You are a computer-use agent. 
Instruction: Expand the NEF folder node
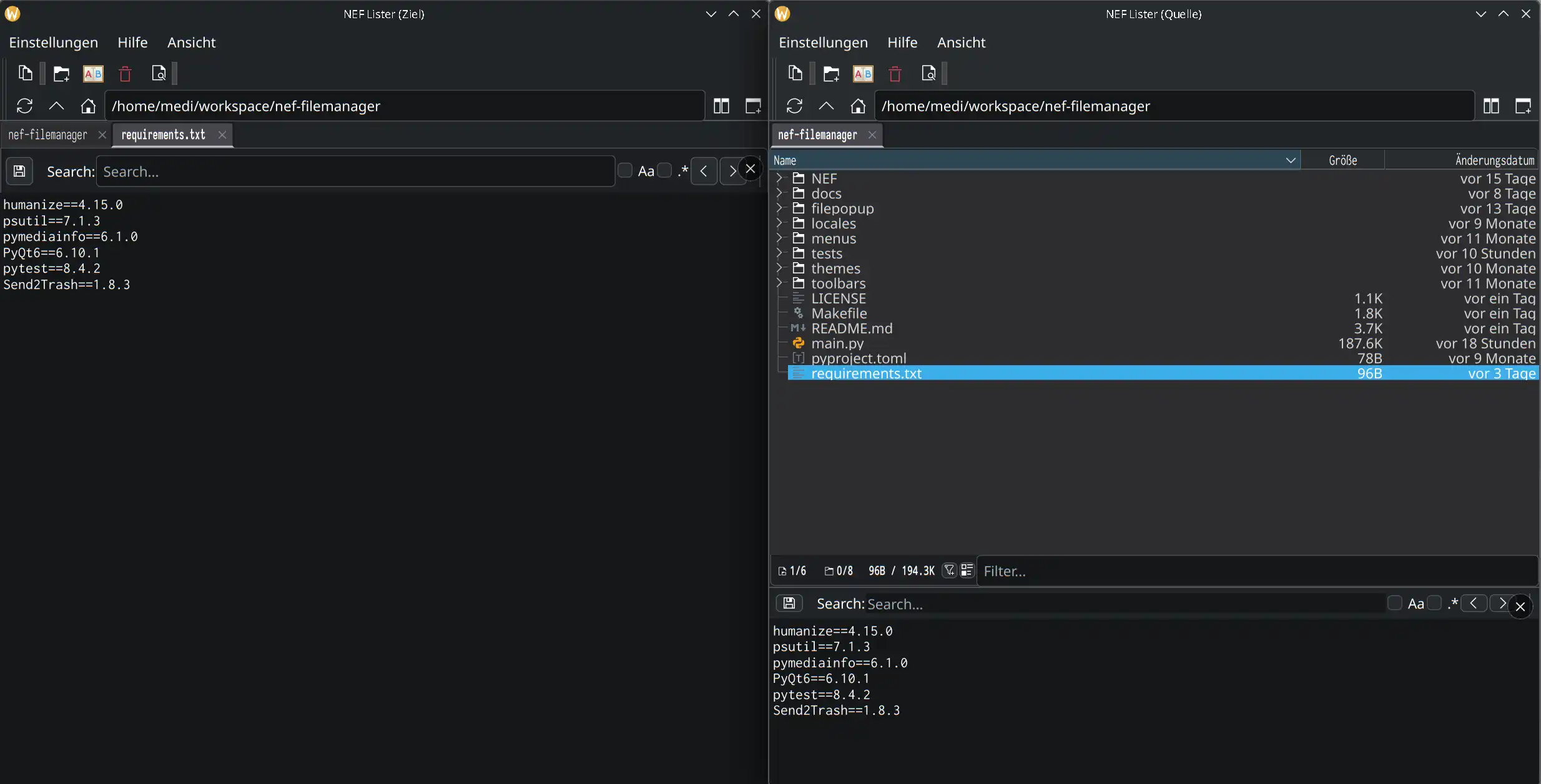(x=779, y=178)
